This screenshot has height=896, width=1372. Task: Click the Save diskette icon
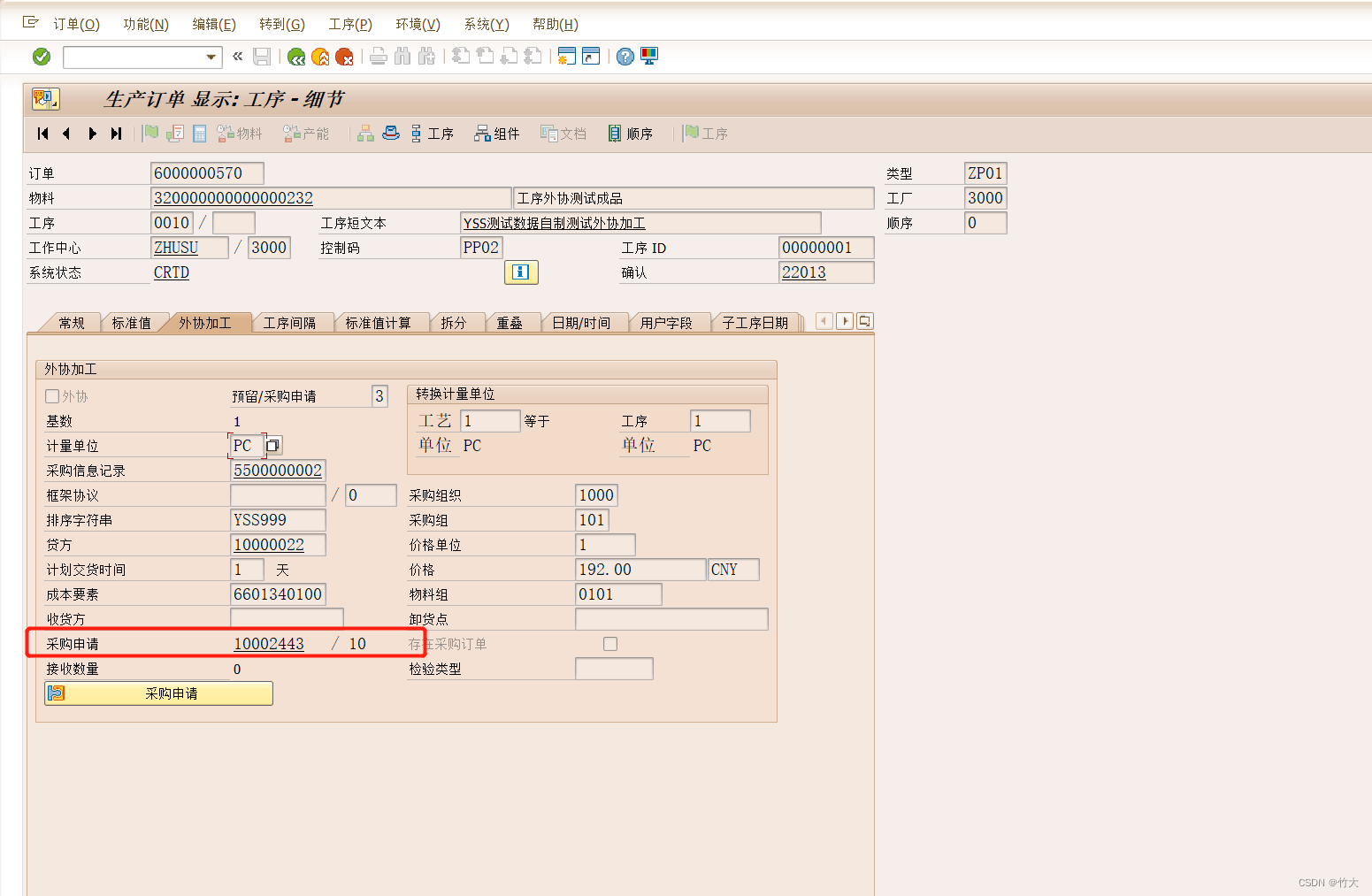pyautogui.click(x=262, y=57)
